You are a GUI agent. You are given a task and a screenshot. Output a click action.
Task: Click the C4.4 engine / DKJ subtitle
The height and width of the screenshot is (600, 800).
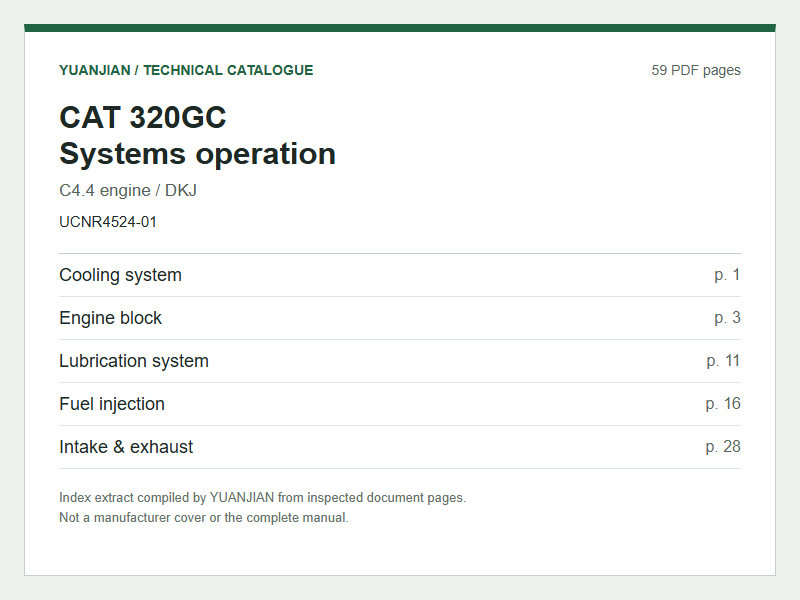point(128,190)
